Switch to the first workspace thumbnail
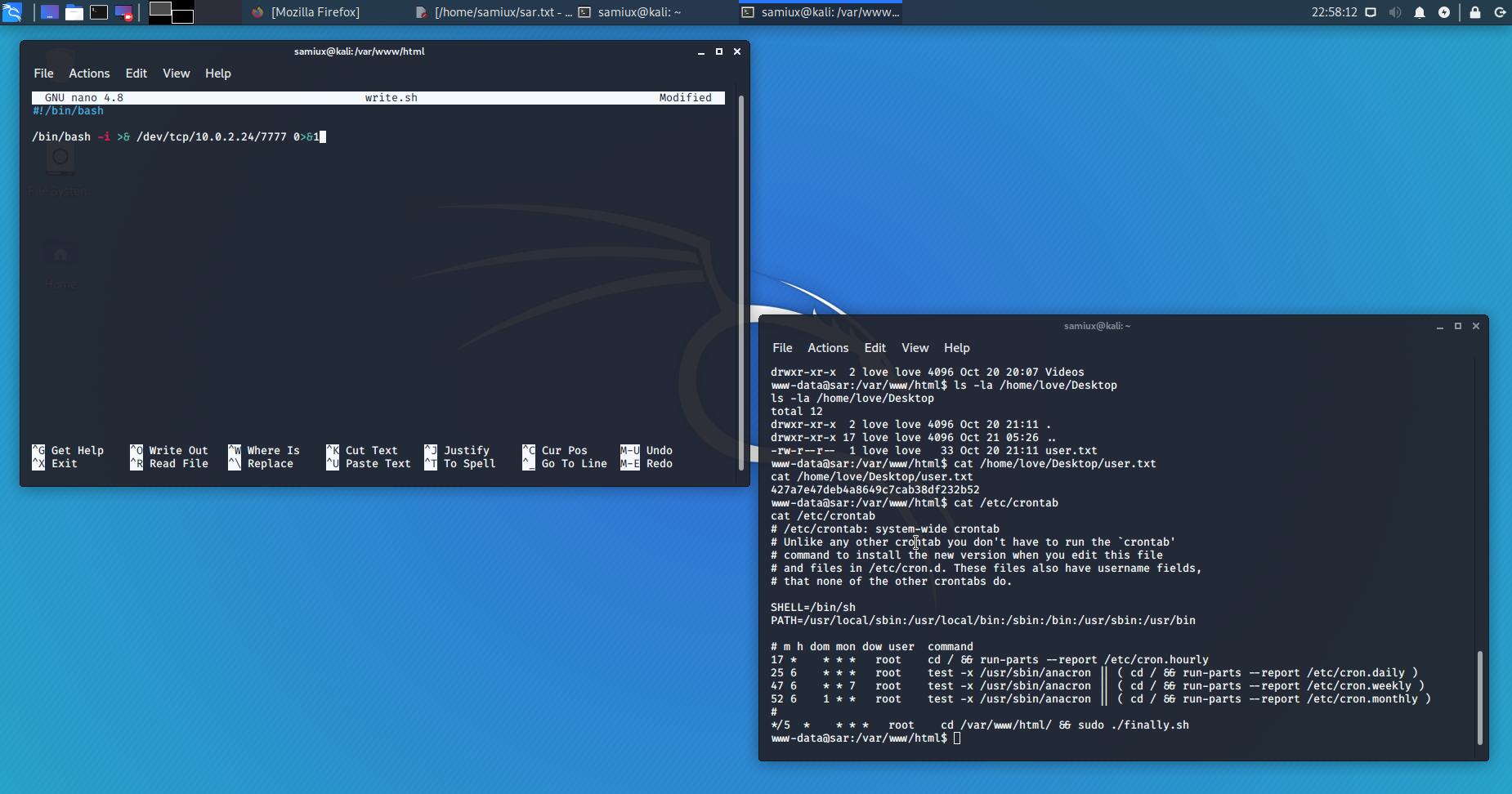 pyautogui.click(x=160, y=9)
